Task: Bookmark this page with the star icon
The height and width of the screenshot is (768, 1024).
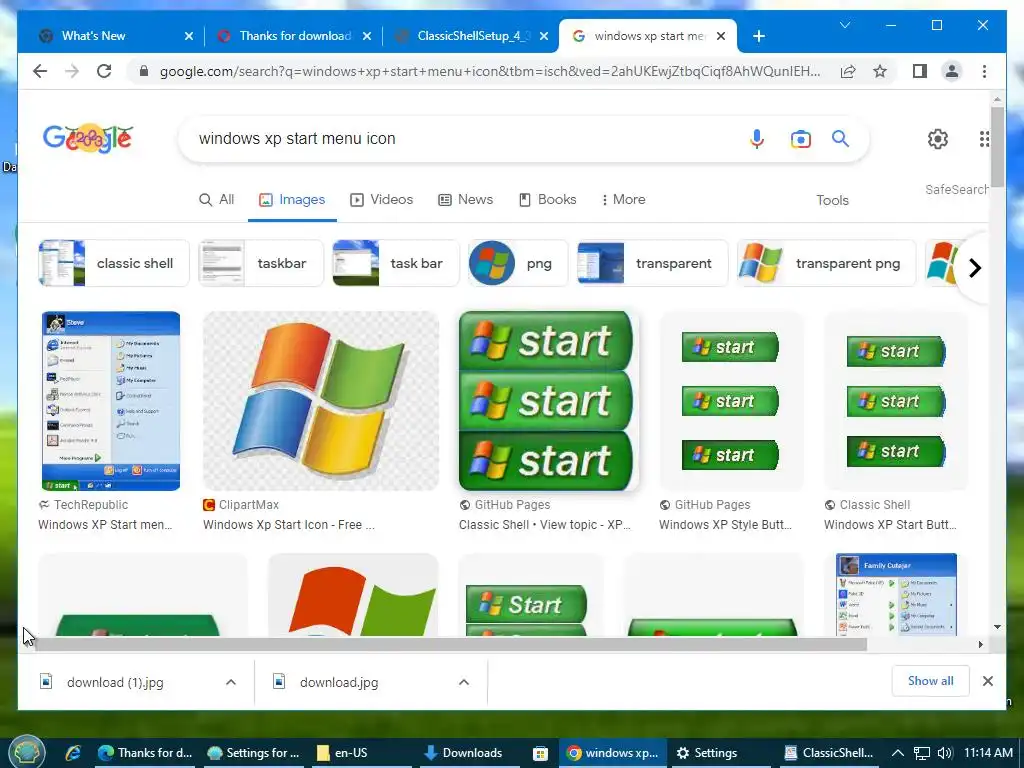Action: (x=880, y=71)
